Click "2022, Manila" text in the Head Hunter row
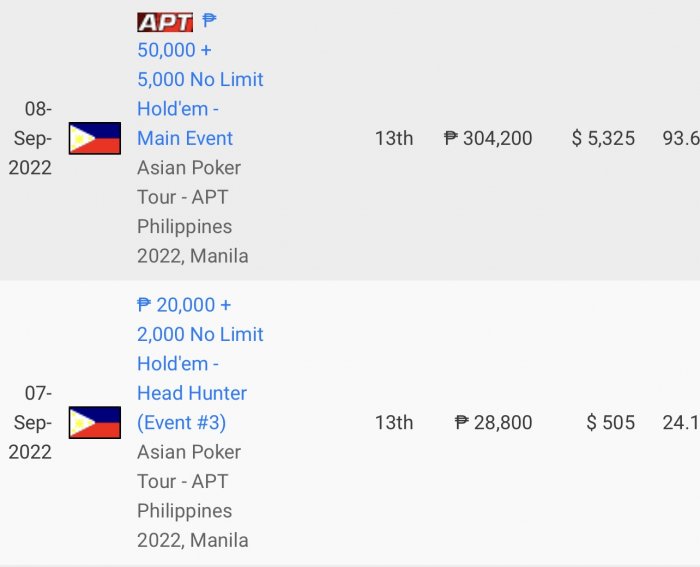The image size is (700, 567). pos(192,541)
